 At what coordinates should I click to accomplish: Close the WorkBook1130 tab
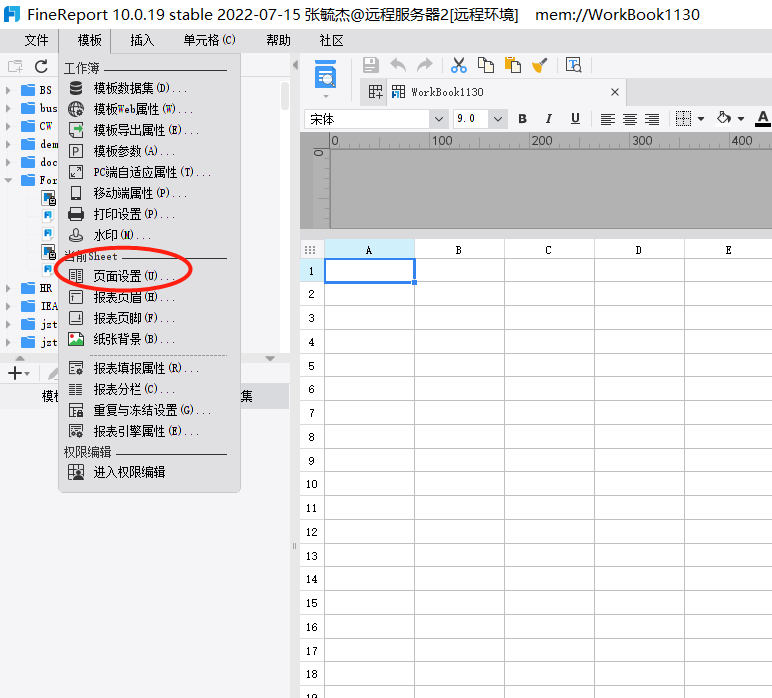614,92
